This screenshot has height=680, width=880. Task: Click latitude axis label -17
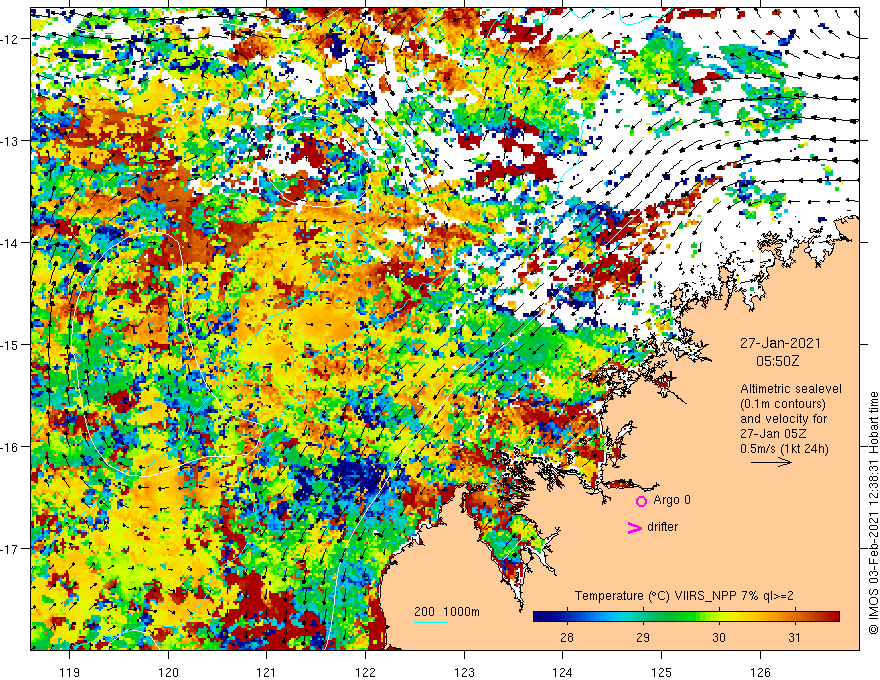click(11, 549)
